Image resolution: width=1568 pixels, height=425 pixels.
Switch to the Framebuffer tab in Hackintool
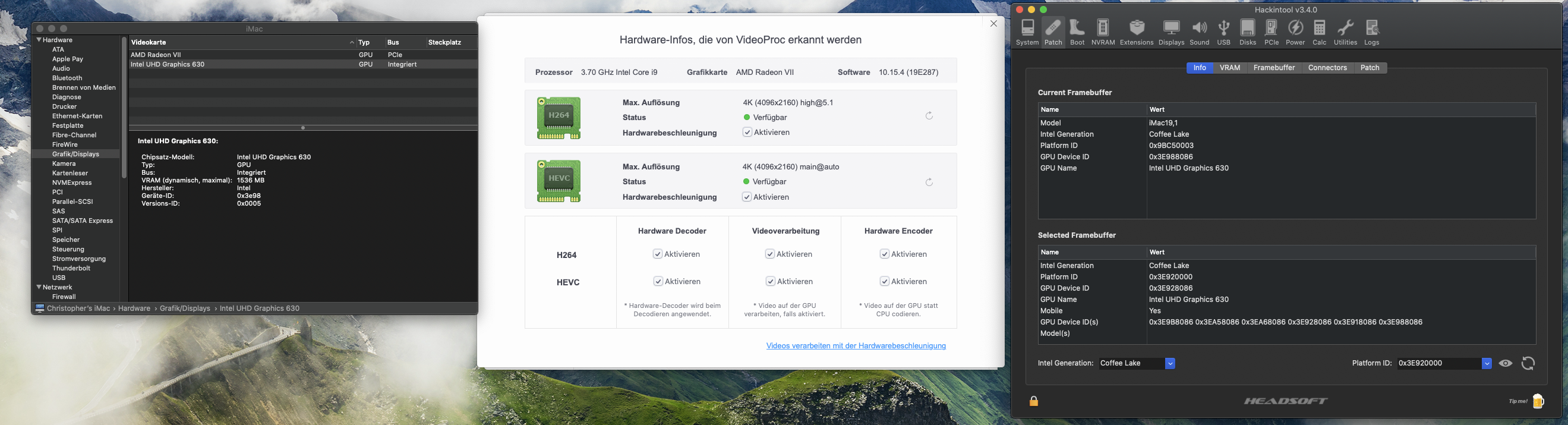pos(1274,68)
